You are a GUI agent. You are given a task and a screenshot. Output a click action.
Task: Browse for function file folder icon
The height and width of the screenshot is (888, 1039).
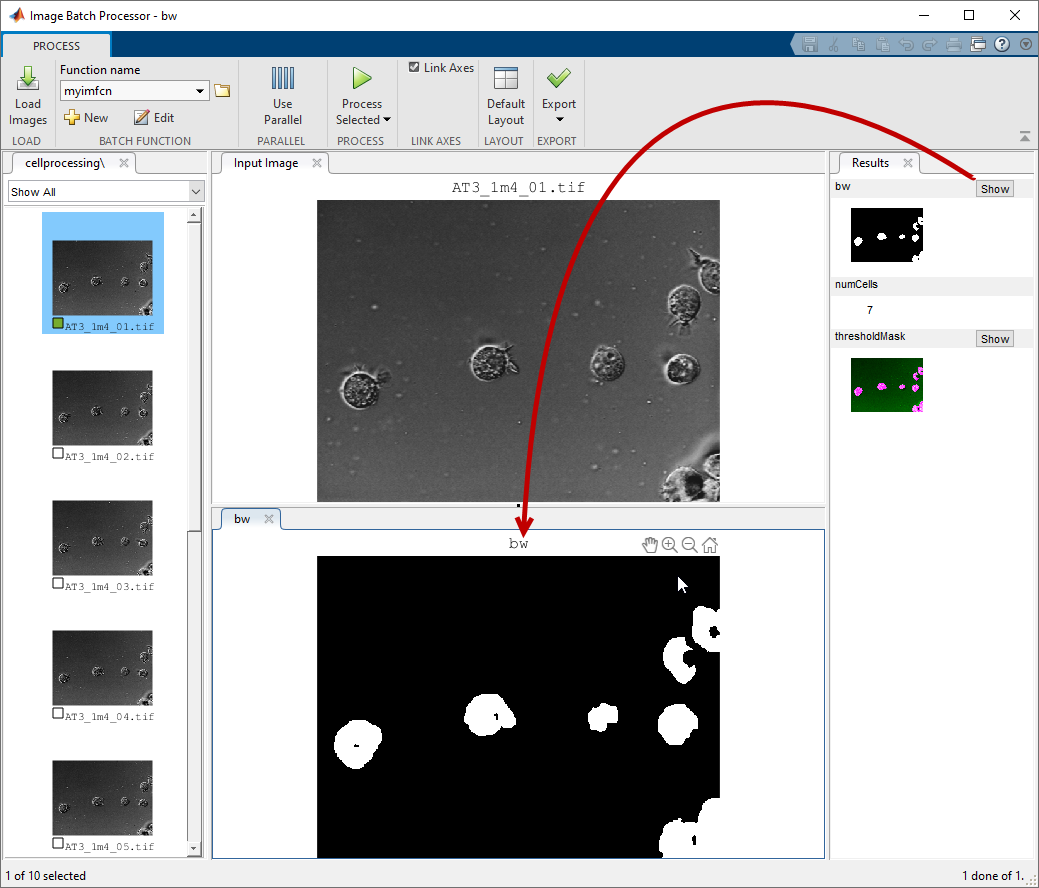coord(223,91)
